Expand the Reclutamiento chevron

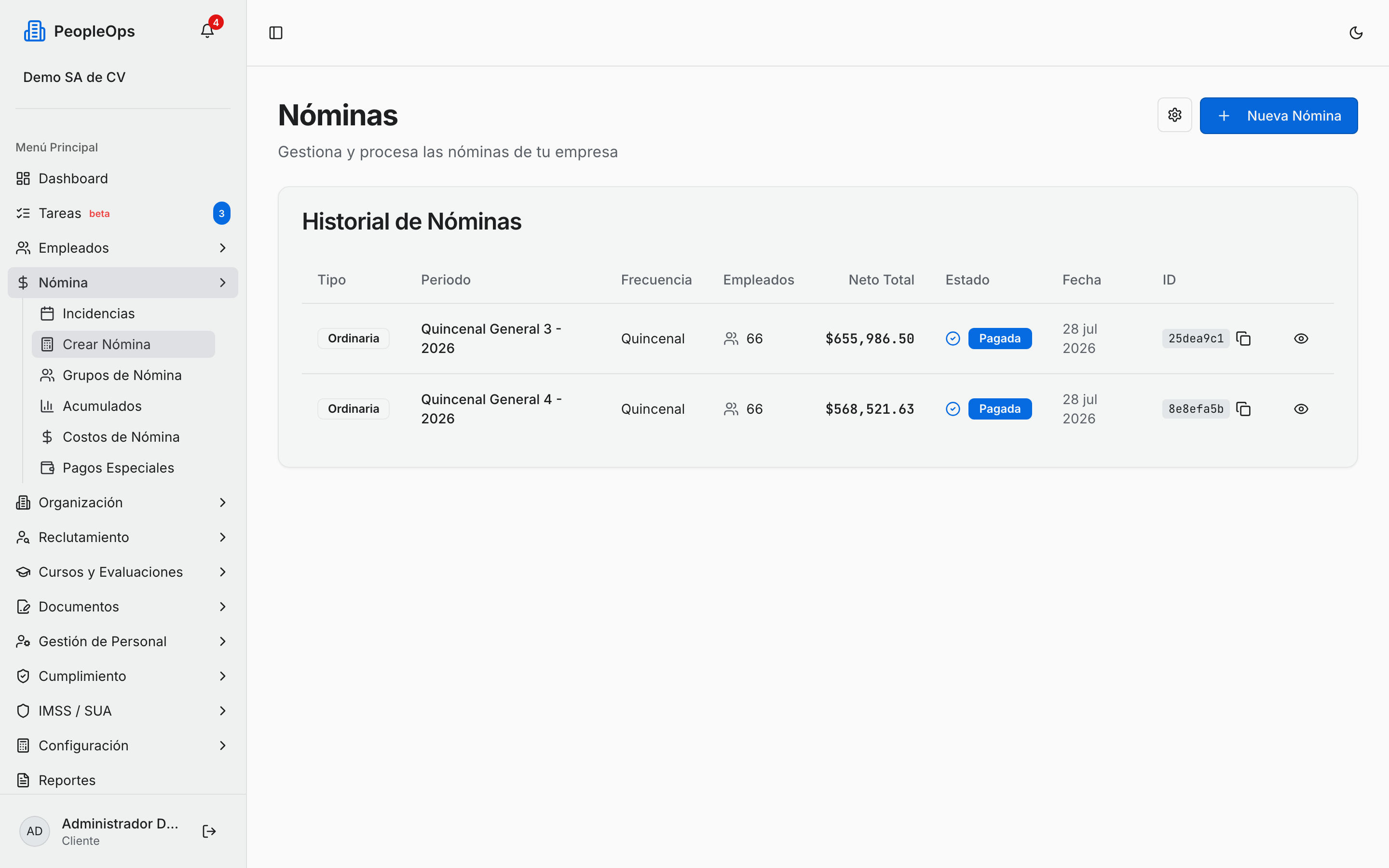(223, 537)
